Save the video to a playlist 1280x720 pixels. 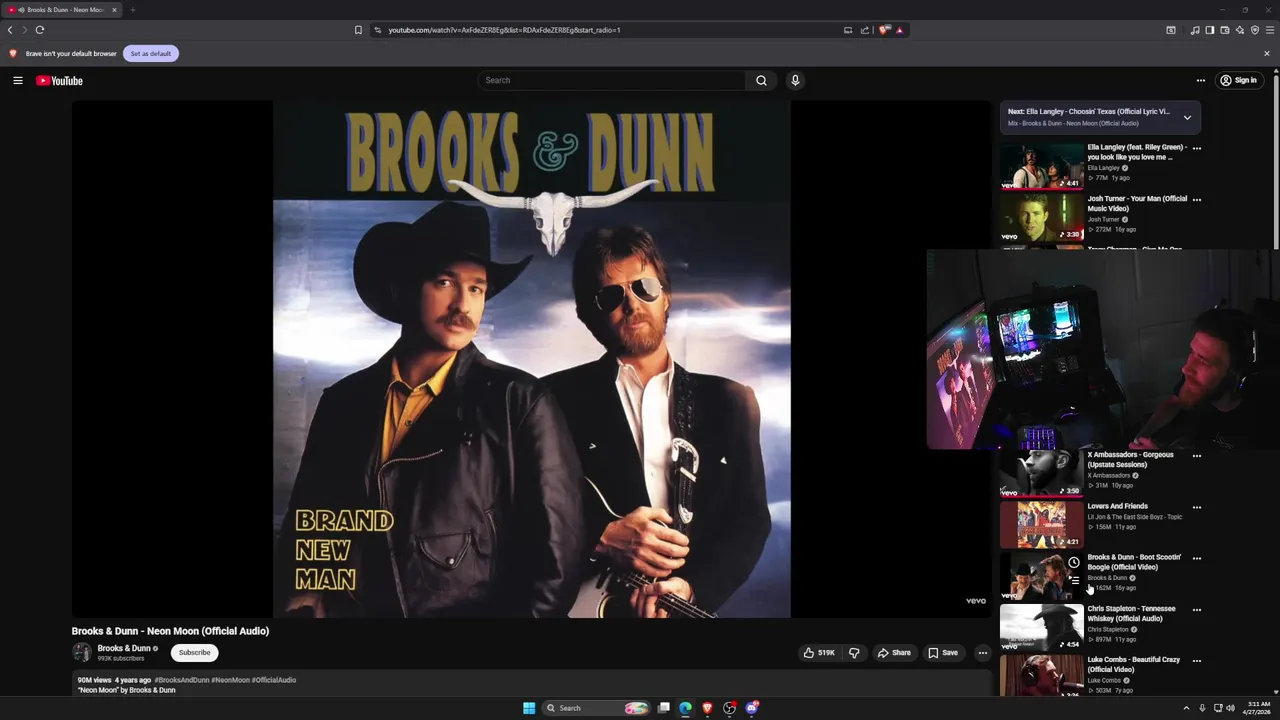(x=942, y=653)
